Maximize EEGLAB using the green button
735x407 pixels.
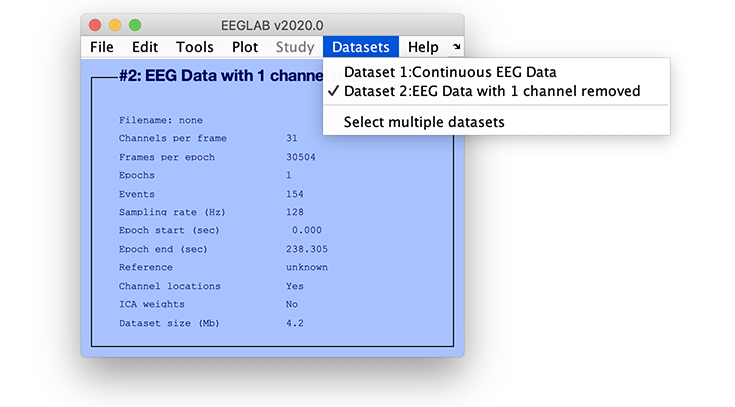coord(135,24)
